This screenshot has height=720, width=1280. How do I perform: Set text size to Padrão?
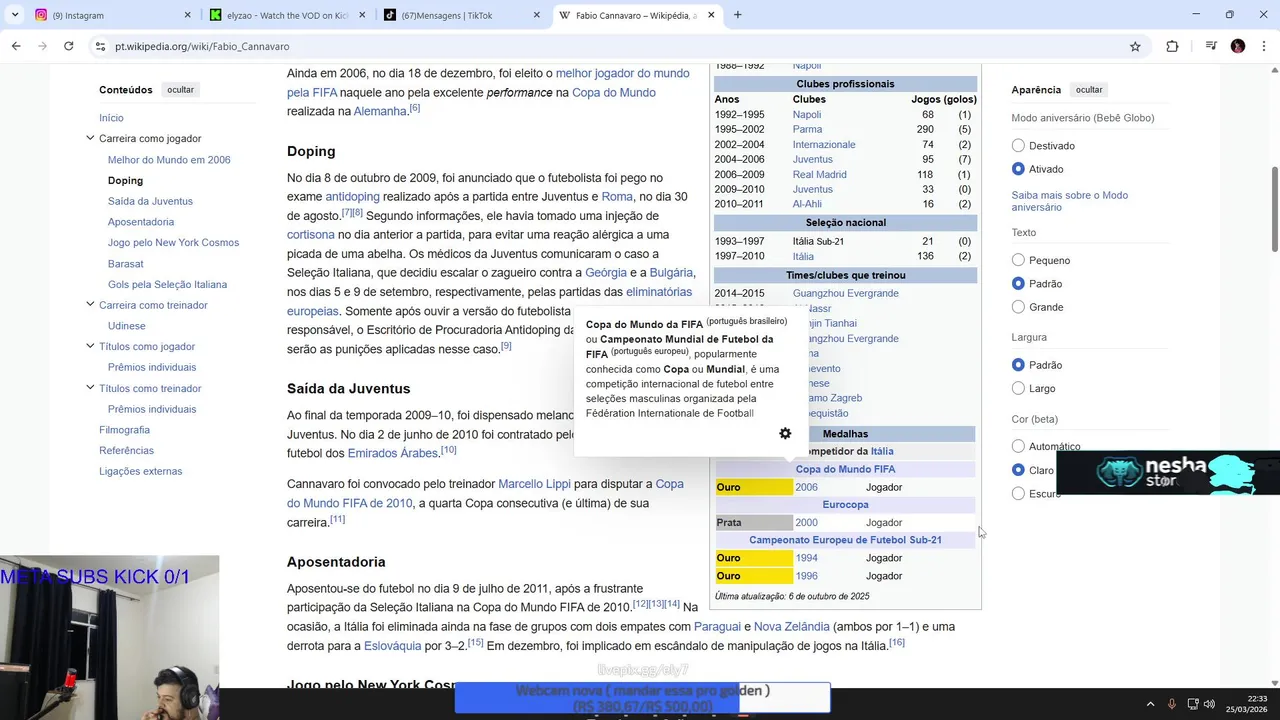(1018, 284)
